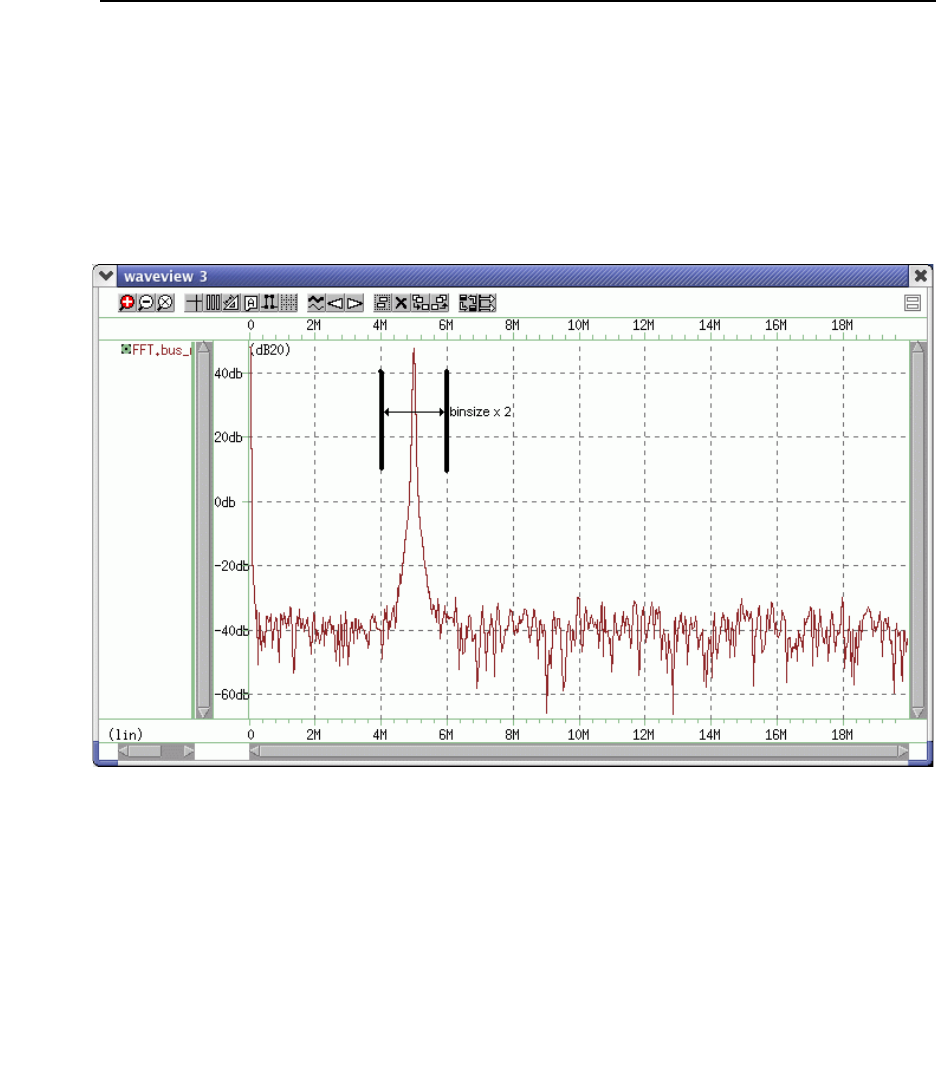Screen dimensions: 936x1081
Task: Click the up arrow of right vertical scrollbar
Action: tap(917, 347)
